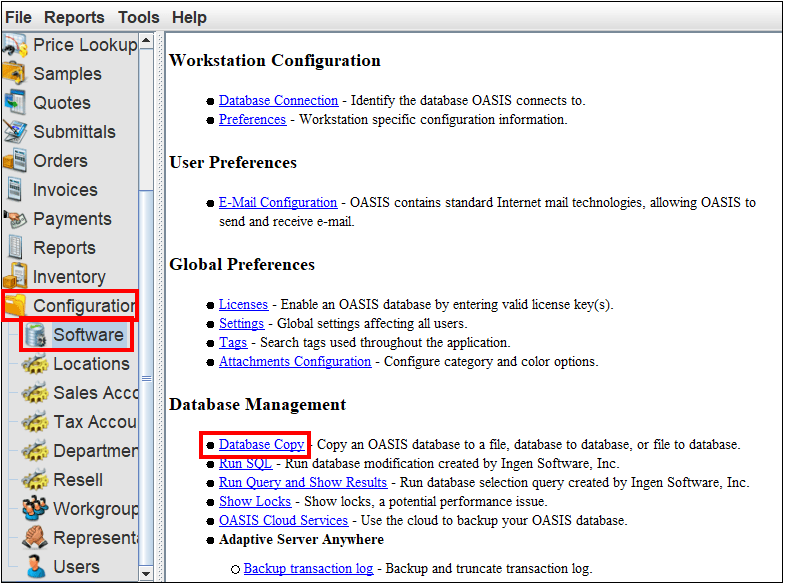Select Software label under Configuration
This screenshot has width=785, height=585.
pyautogui.click(x=88, y=335)
